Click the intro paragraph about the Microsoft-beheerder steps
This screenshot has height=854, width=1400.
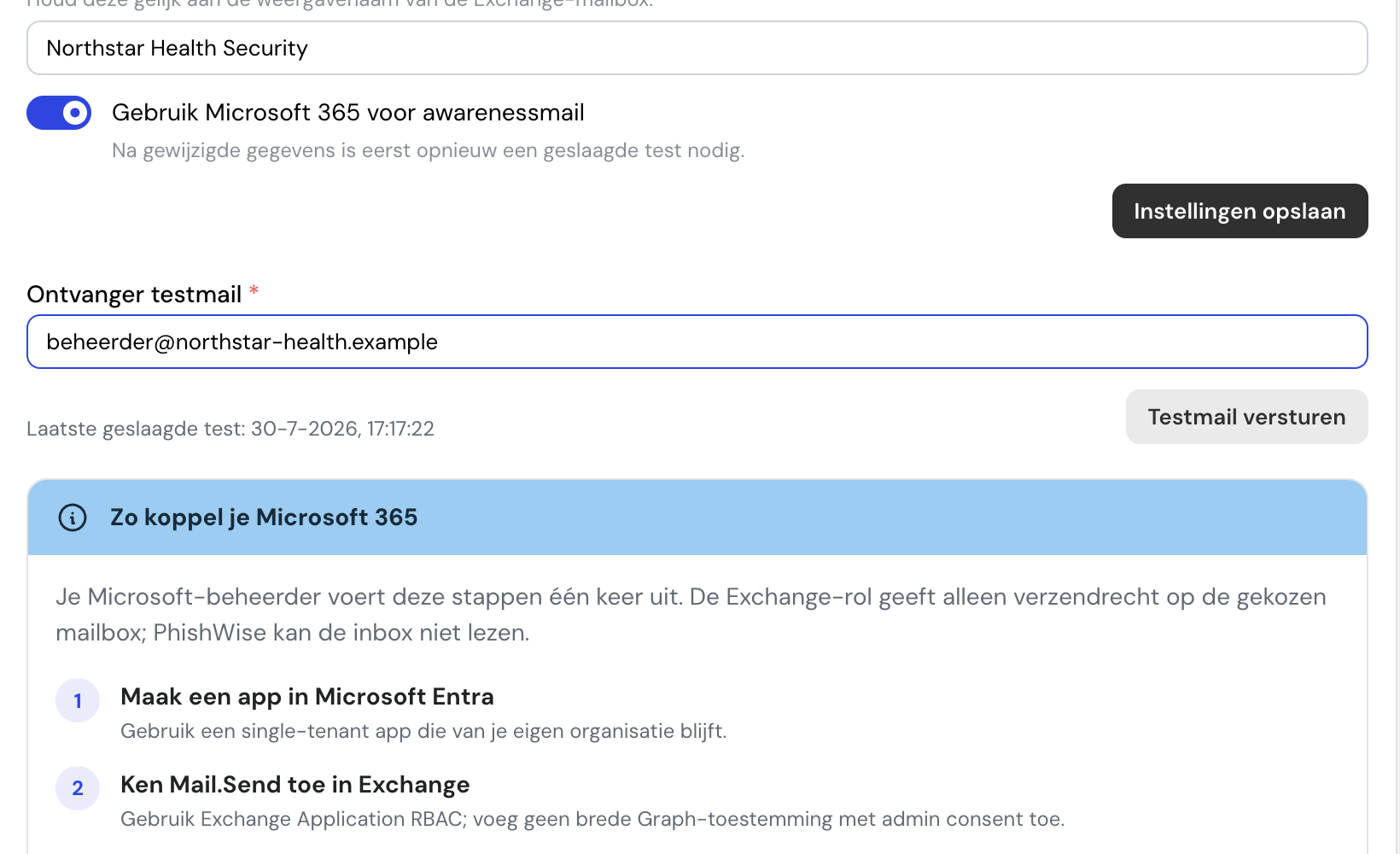pyautogui.click(x=691, y=615)
